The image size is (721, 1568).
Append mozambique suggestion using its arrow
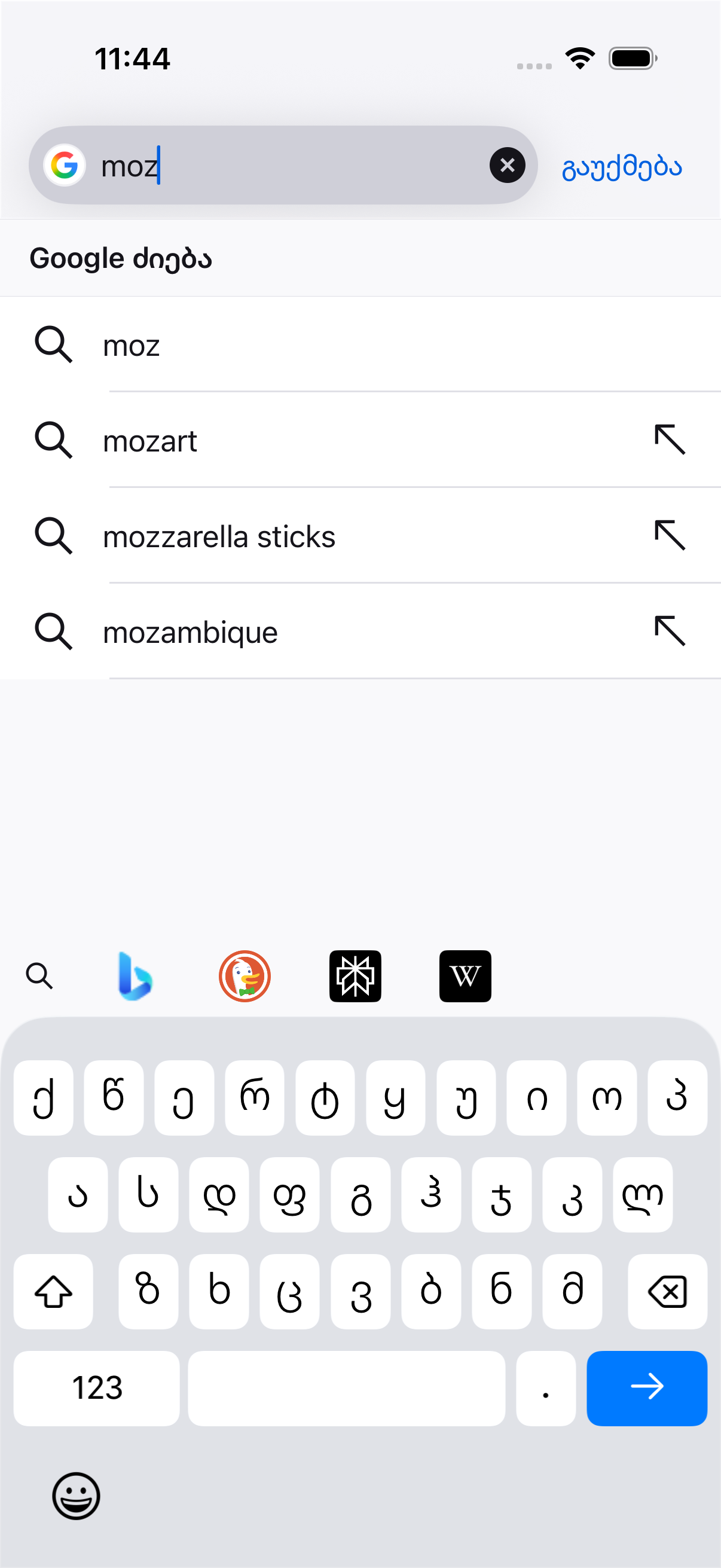click(x=670, y=630)
